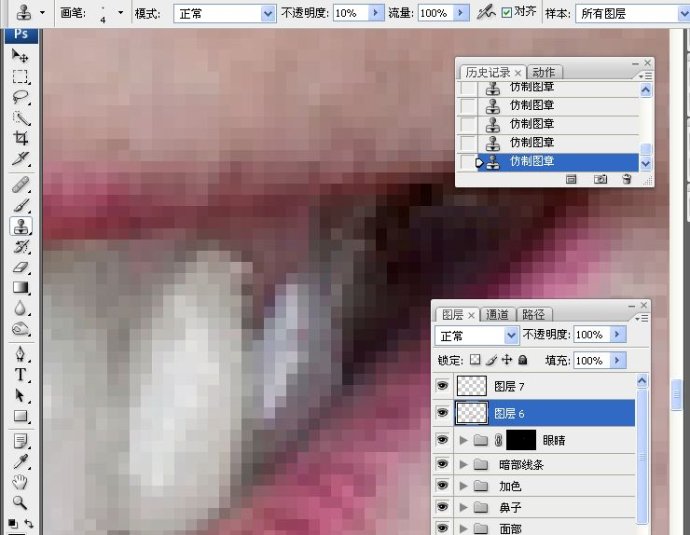Viewport: 690px width, 535px height.
Task: Open the 流量 flow slider arrow
Action: [x=460, y=13]
